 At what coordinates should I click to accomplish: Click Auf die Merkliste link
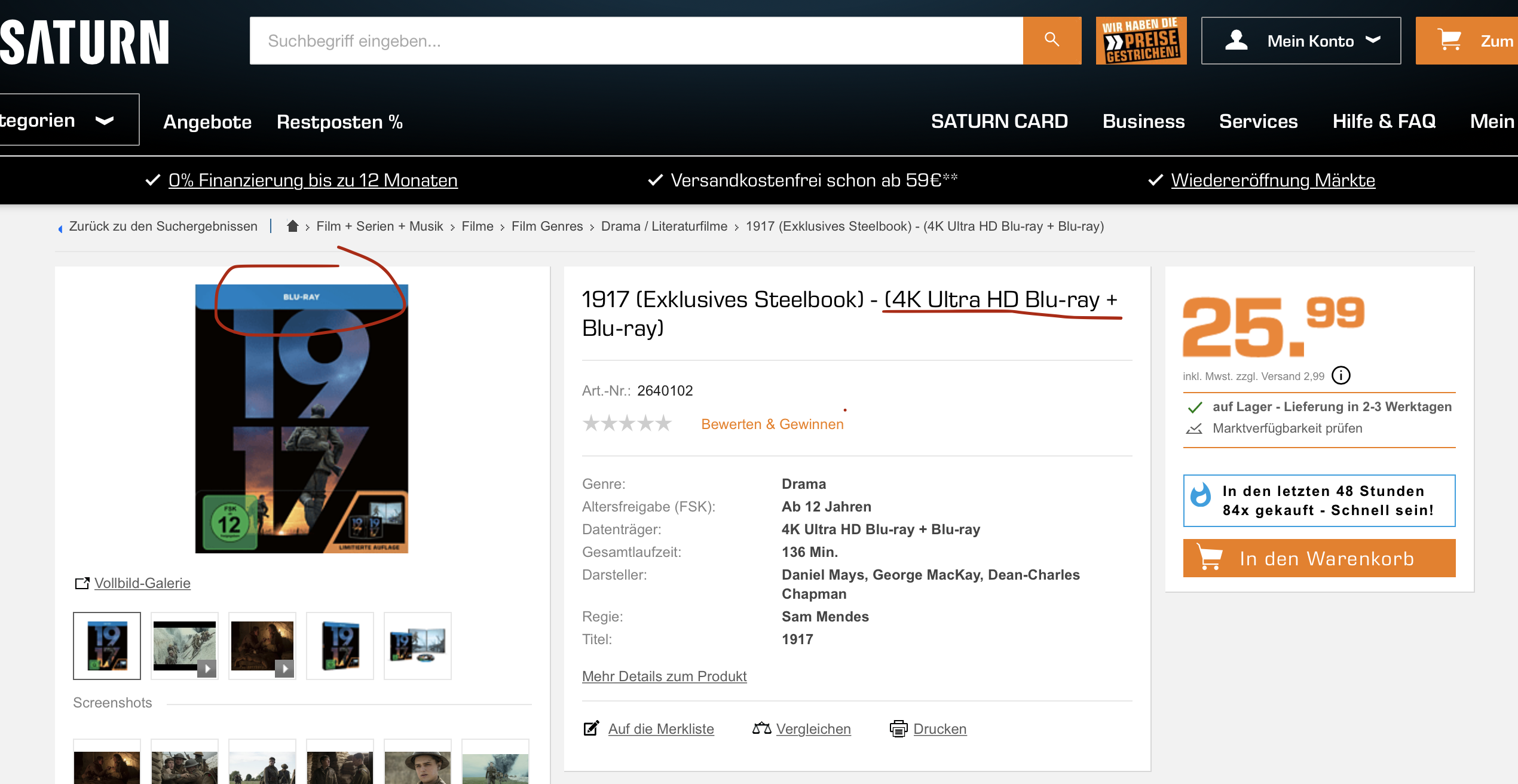pos(661,728)
